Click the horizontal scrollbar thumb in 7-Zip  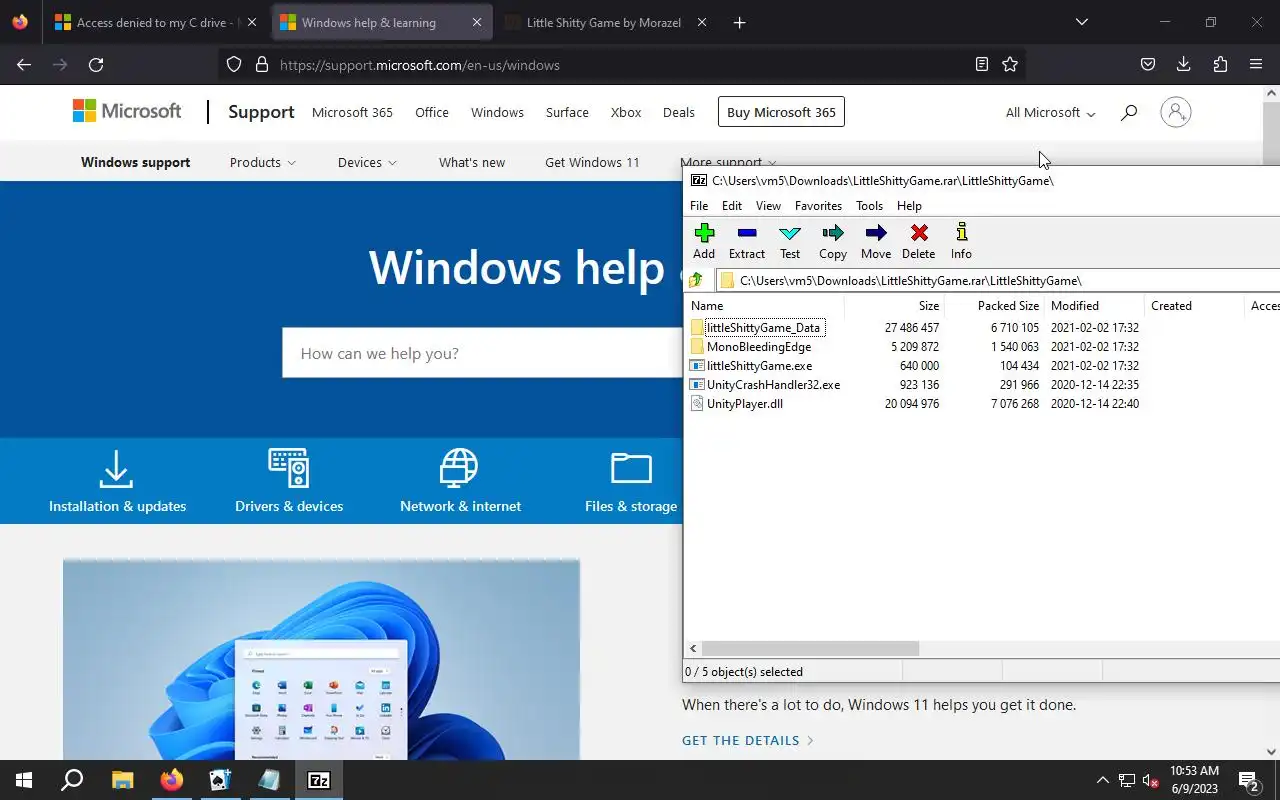pyautogui.click(x=810, y=648)
